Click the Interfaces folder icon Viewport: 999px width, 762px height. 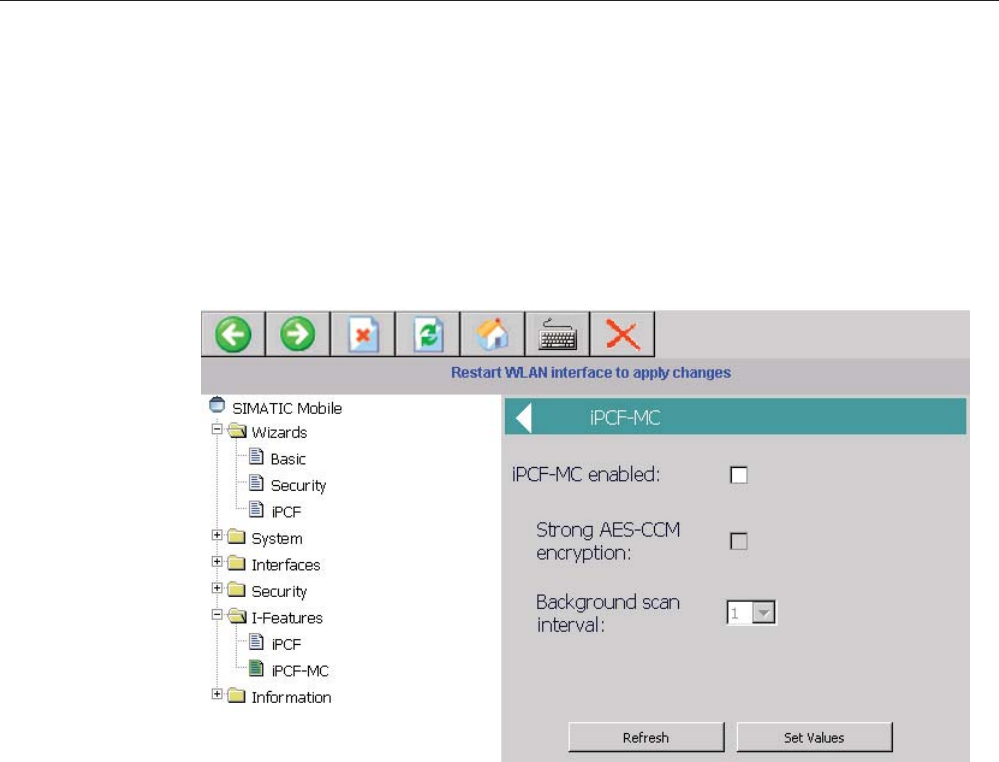point(236,563)
